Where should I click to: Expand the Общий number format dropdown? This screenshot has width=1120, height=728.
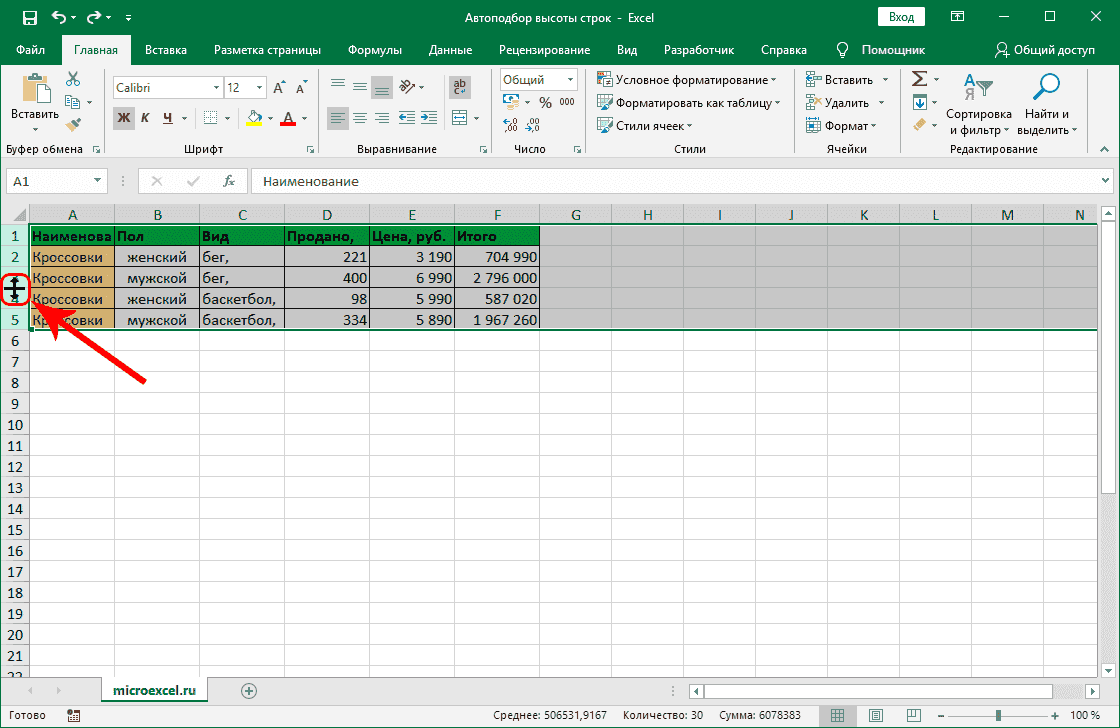(x=570, y=80)
